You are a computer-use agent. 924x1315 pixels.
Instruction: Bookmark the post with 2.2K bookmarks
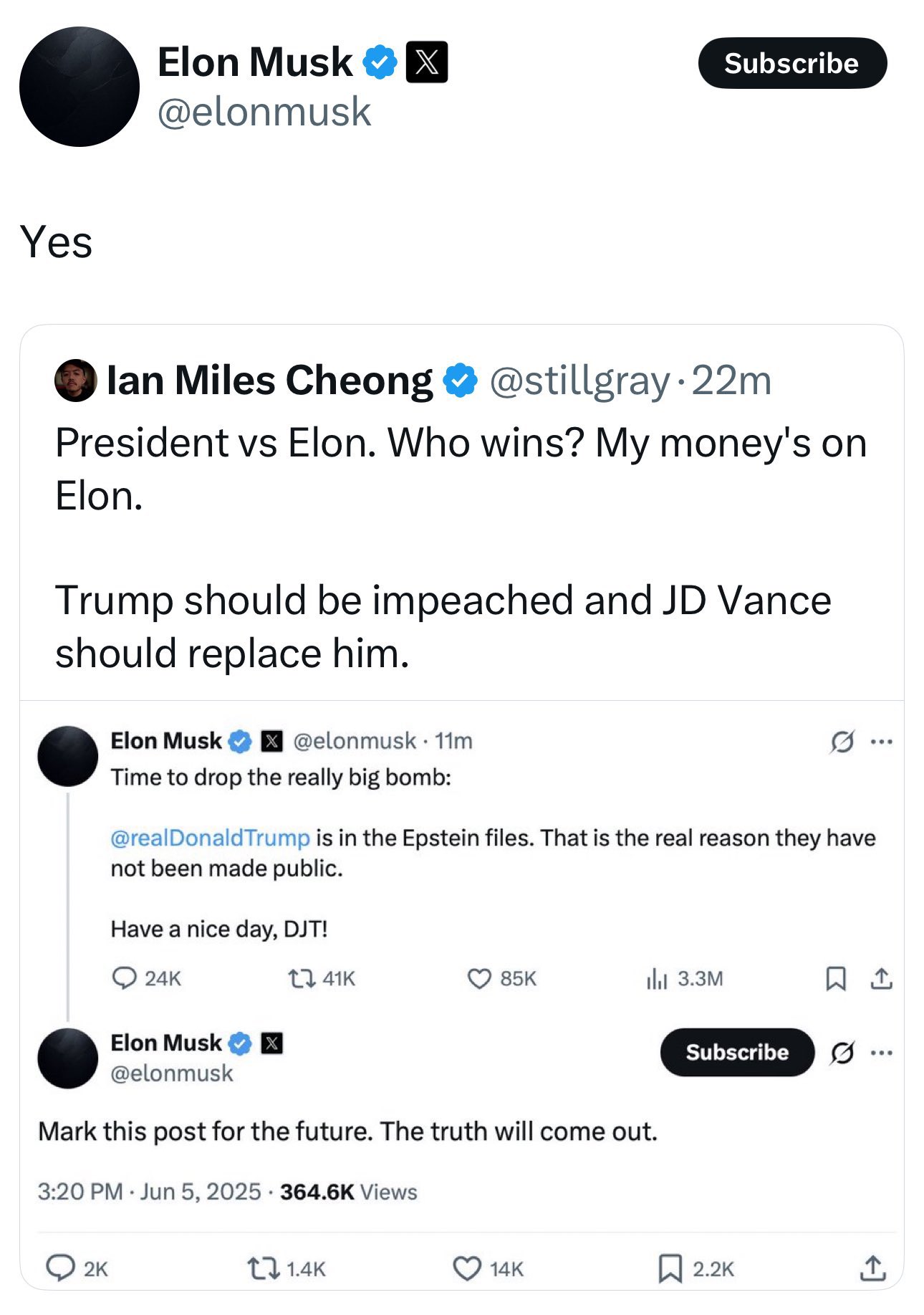[x=670, y=1268]
